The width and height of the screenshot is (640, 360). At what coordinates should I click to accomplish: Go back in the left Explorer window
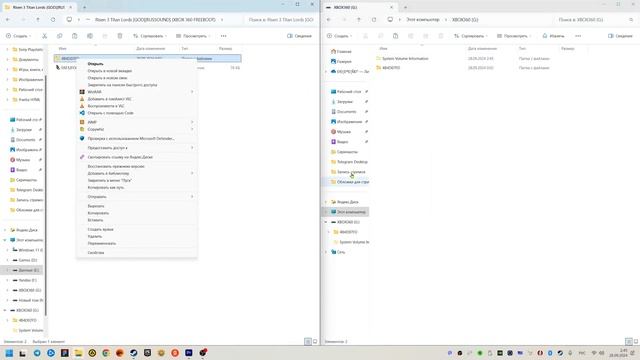point(8,20)
